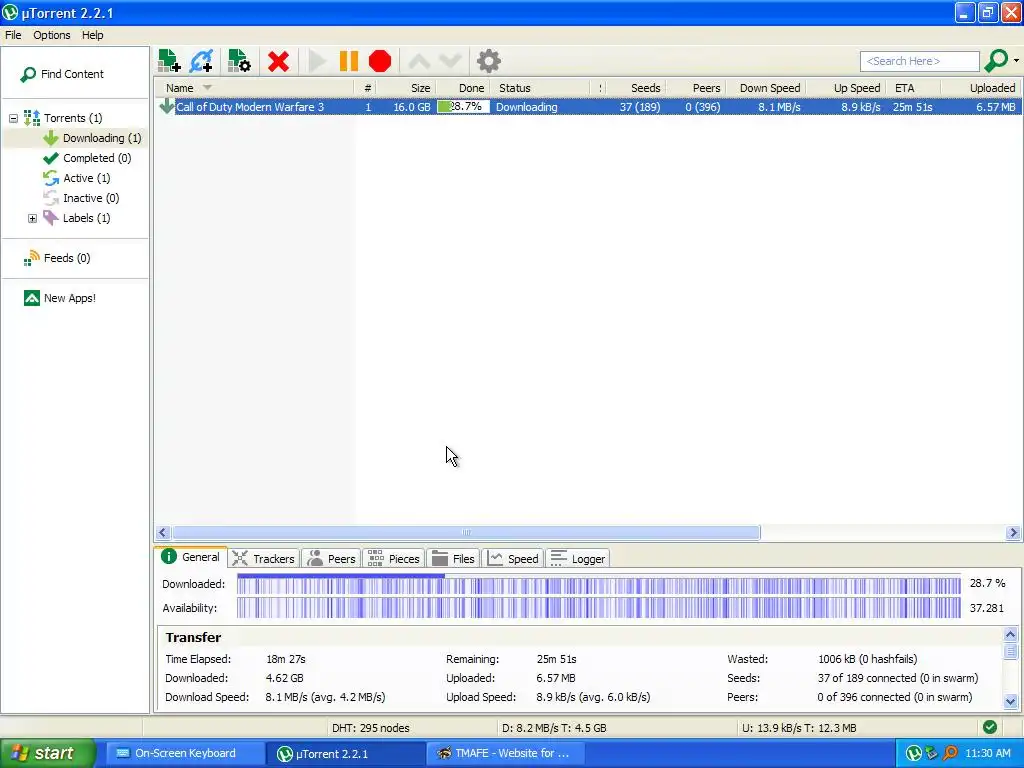Select Labels (1) in sidebar
Screen dimensions: 1024x768
click(76, 218)
